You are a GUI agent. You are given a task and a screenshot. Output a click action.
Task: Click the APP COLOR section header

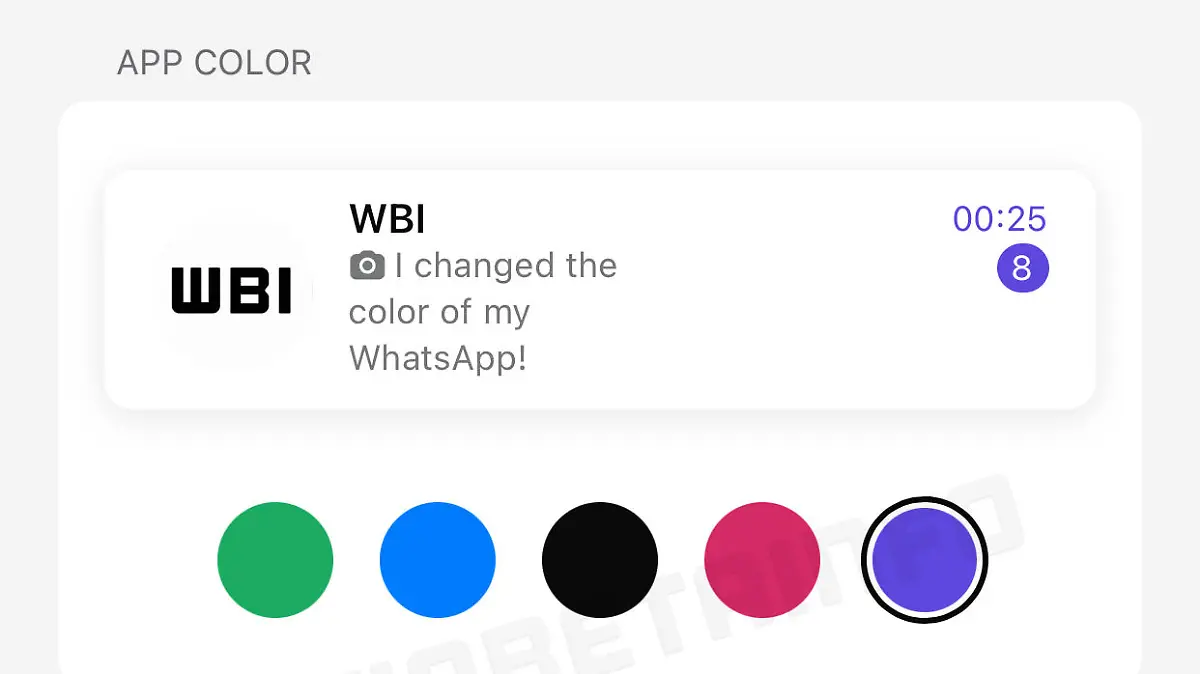pyautogui.click(x=214, y=63)
